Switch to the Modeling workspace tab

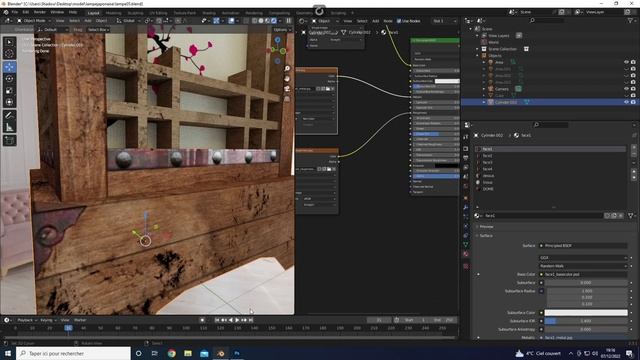point(113,13)
